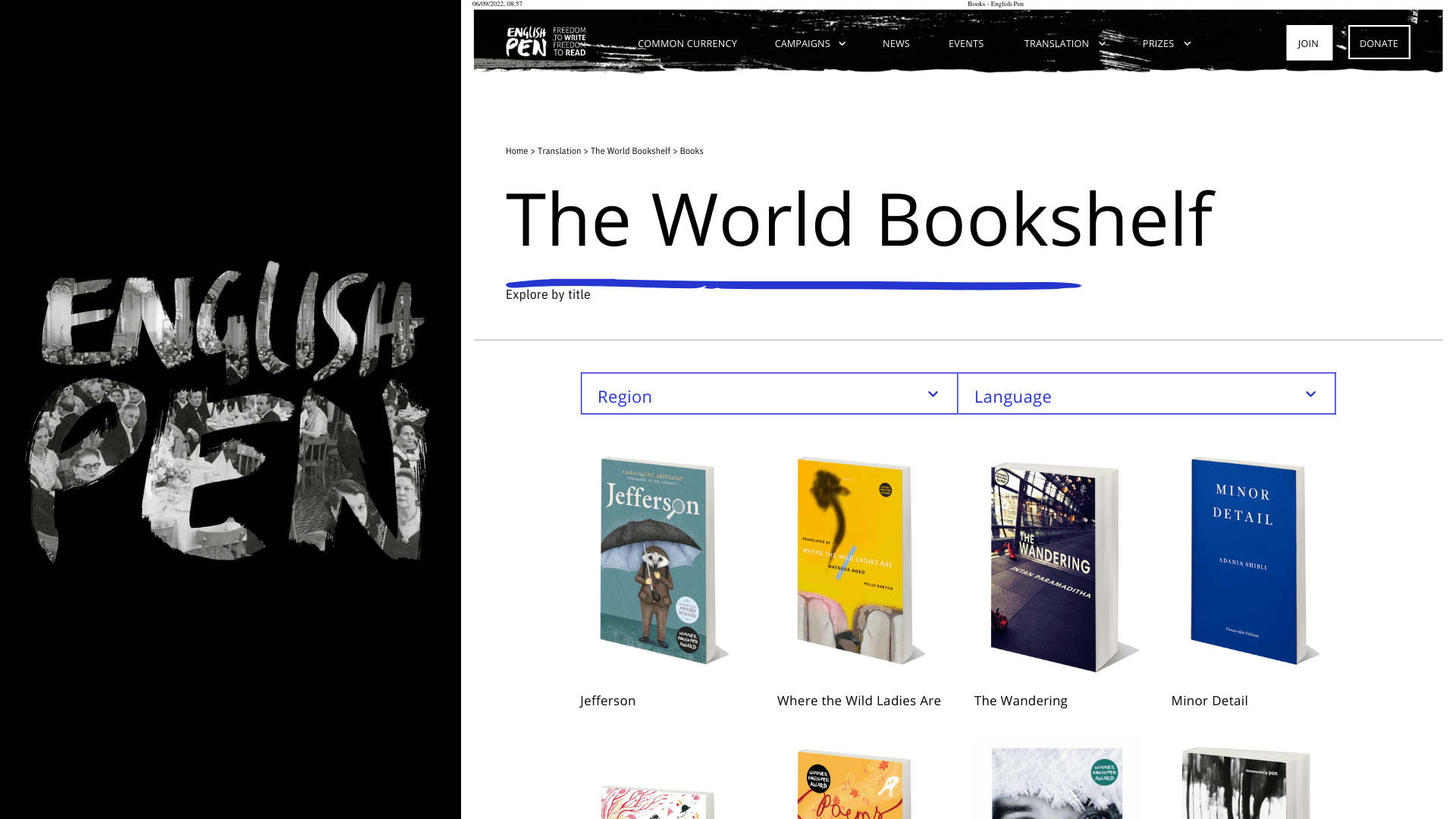Click the English PEN logo in header
Image resolution: width=1456 pixels, height=819 pixels.
(x=546, y=42)
